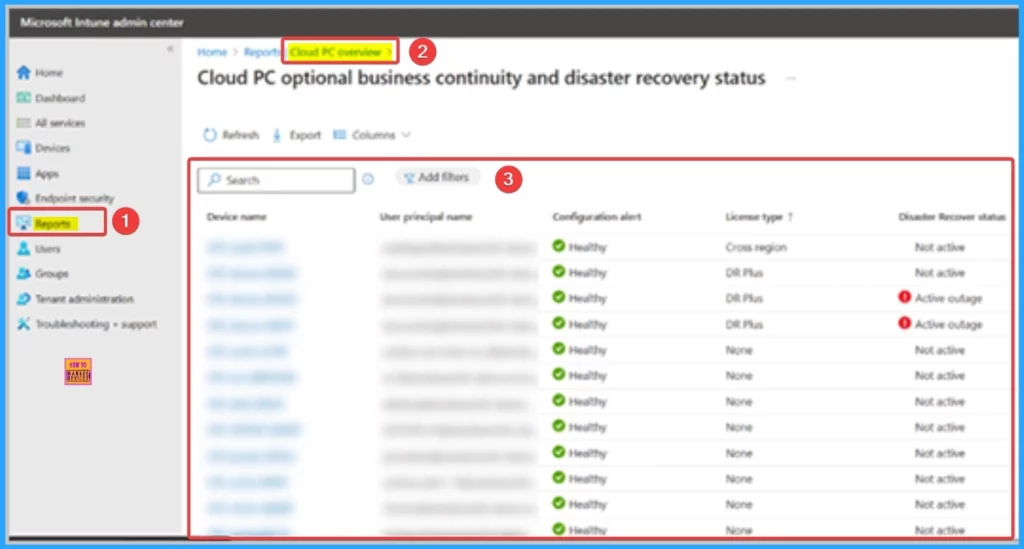The image size is (1024, 549).
Task: Open Endpoint security in the sidebar
Action: pyautogui.click(x=65, y=198)
